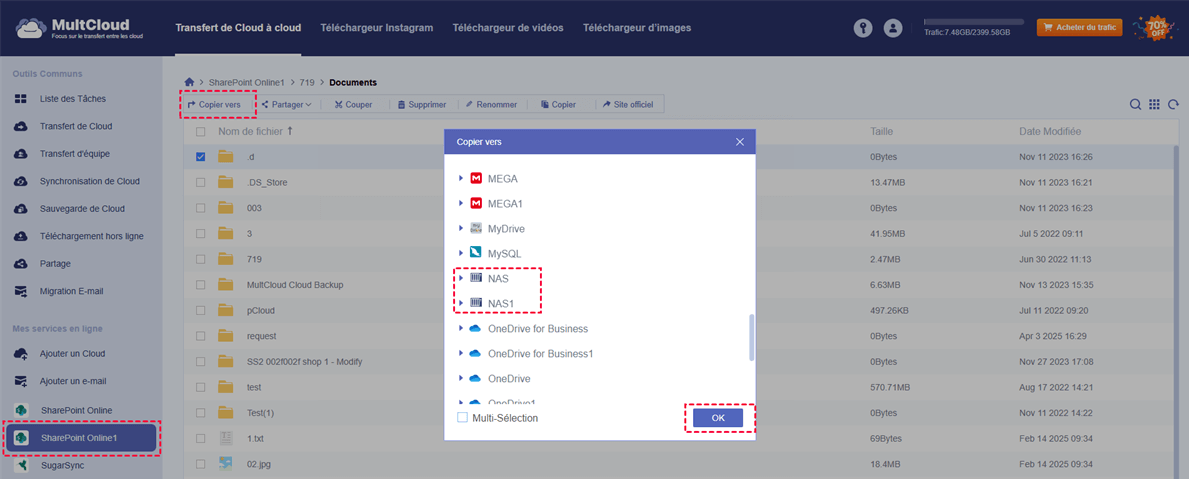Click Renommer toolbar button

coord(491,105)
